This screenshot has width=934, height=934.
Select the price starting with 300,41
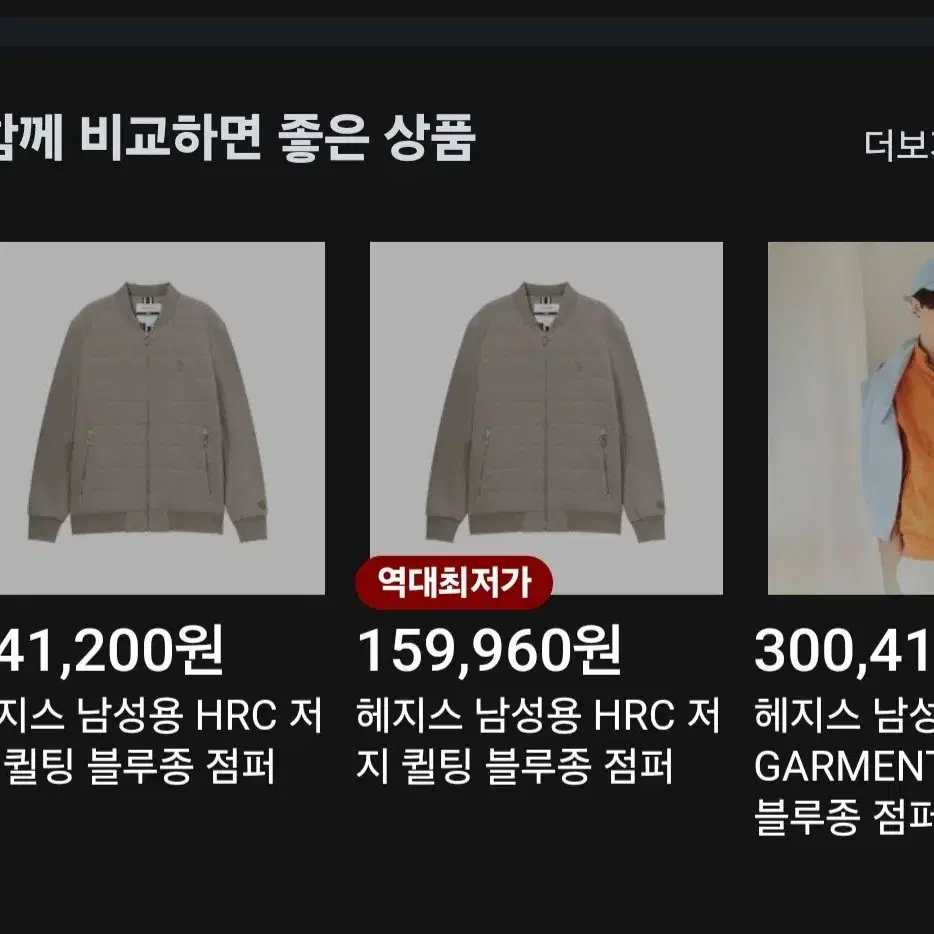pos(843,650)
